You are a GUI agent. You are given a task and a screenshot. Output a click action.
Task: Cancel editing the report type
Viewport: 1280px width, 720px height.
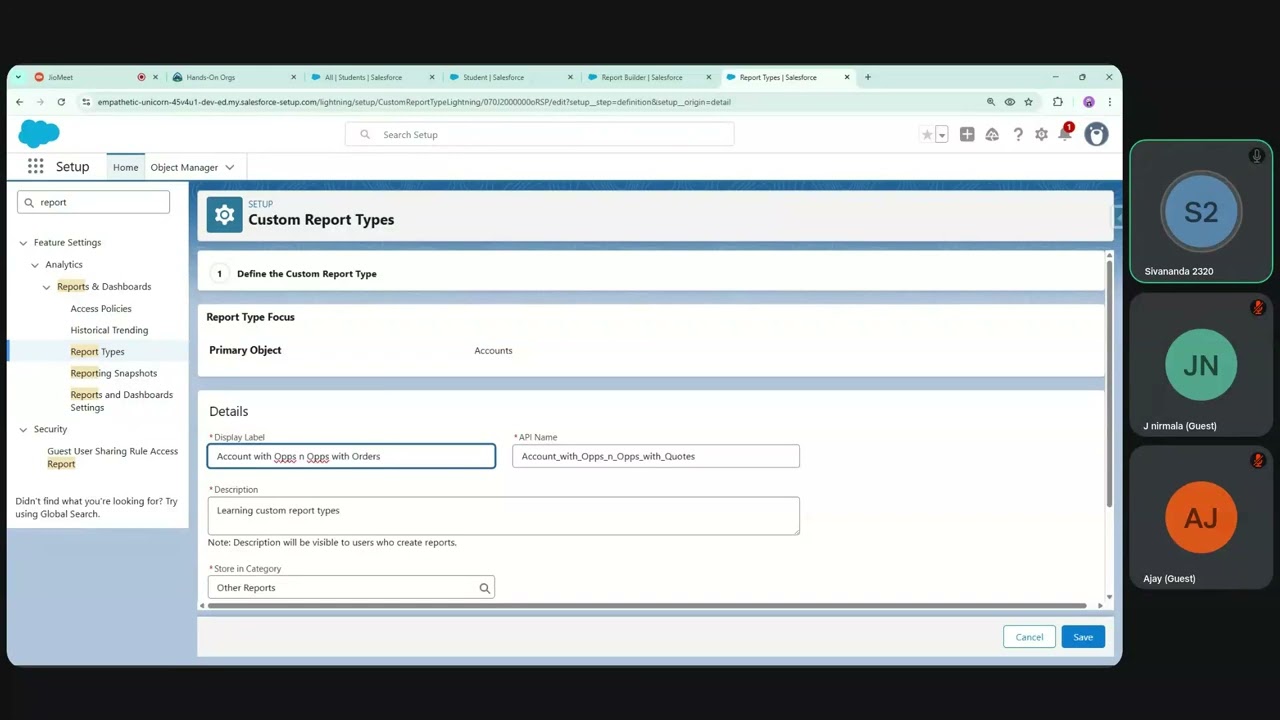[x=1029, y=637]
